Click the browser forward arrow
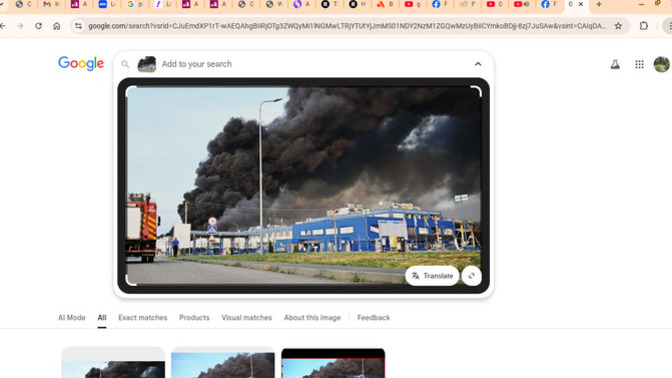Viewport: 672px width, 378px height. (20, 26)
